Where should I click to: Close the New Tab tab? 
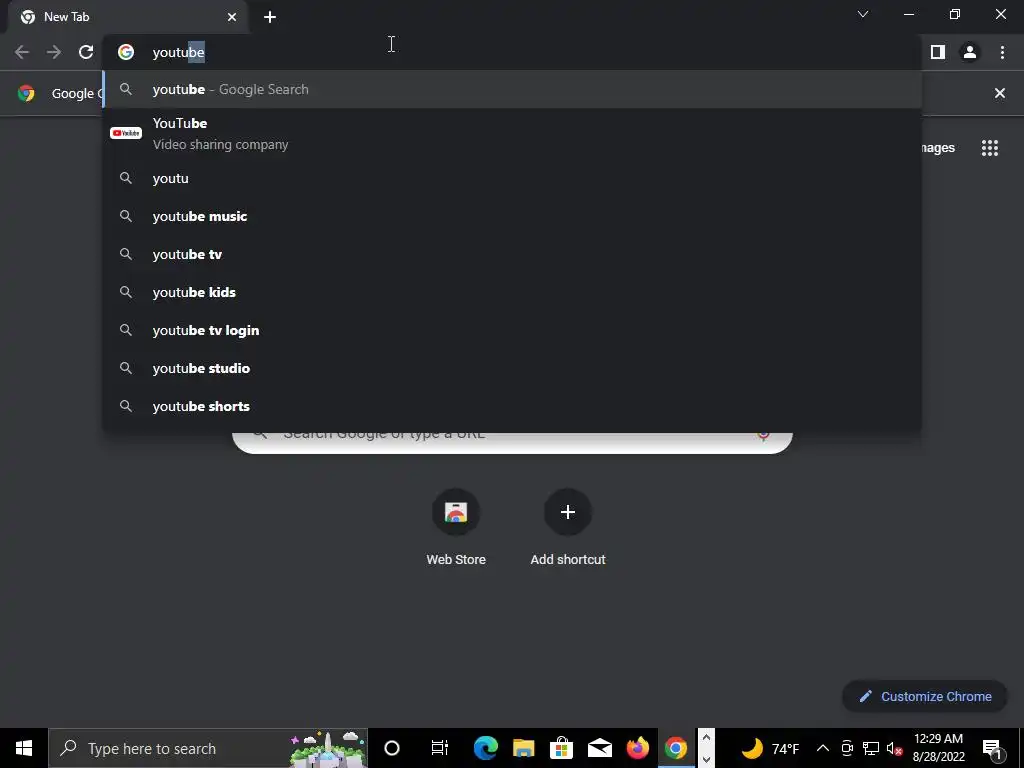232,17
